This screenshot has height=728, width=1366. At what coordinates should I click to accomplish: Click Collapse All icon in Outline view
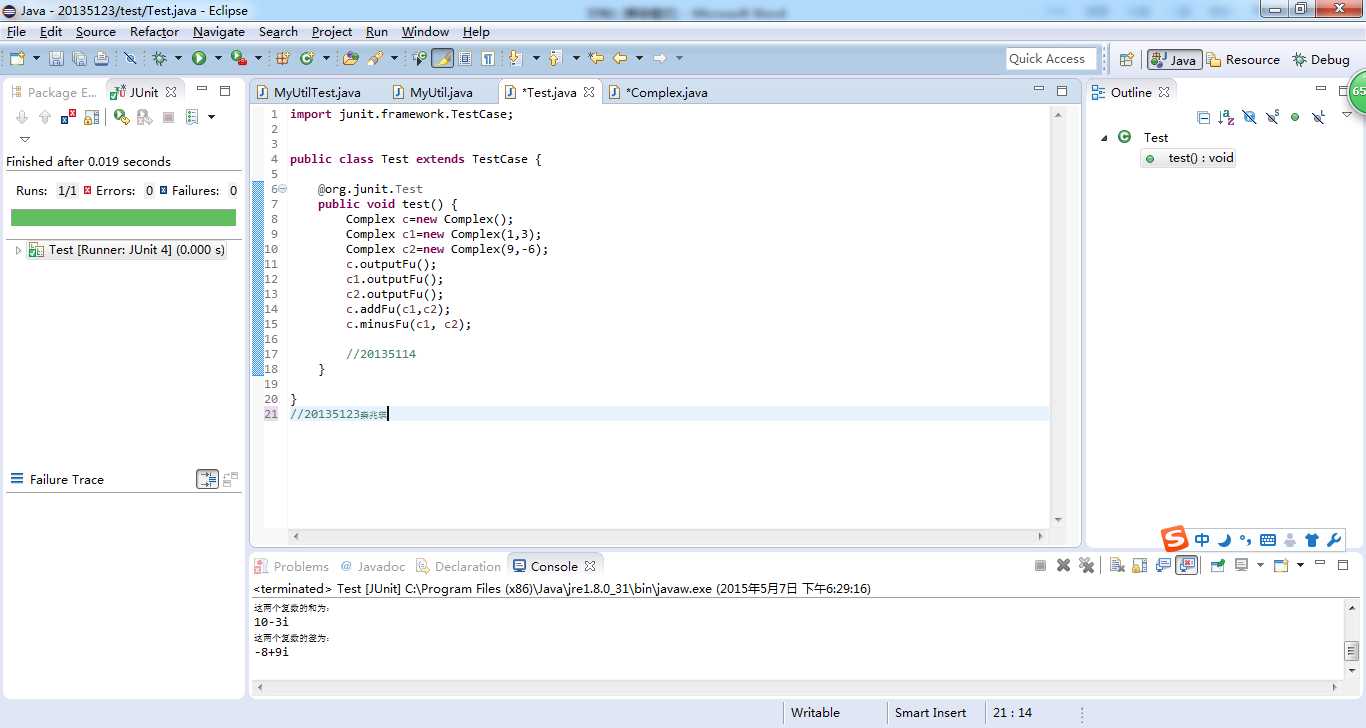point(1203,117)
